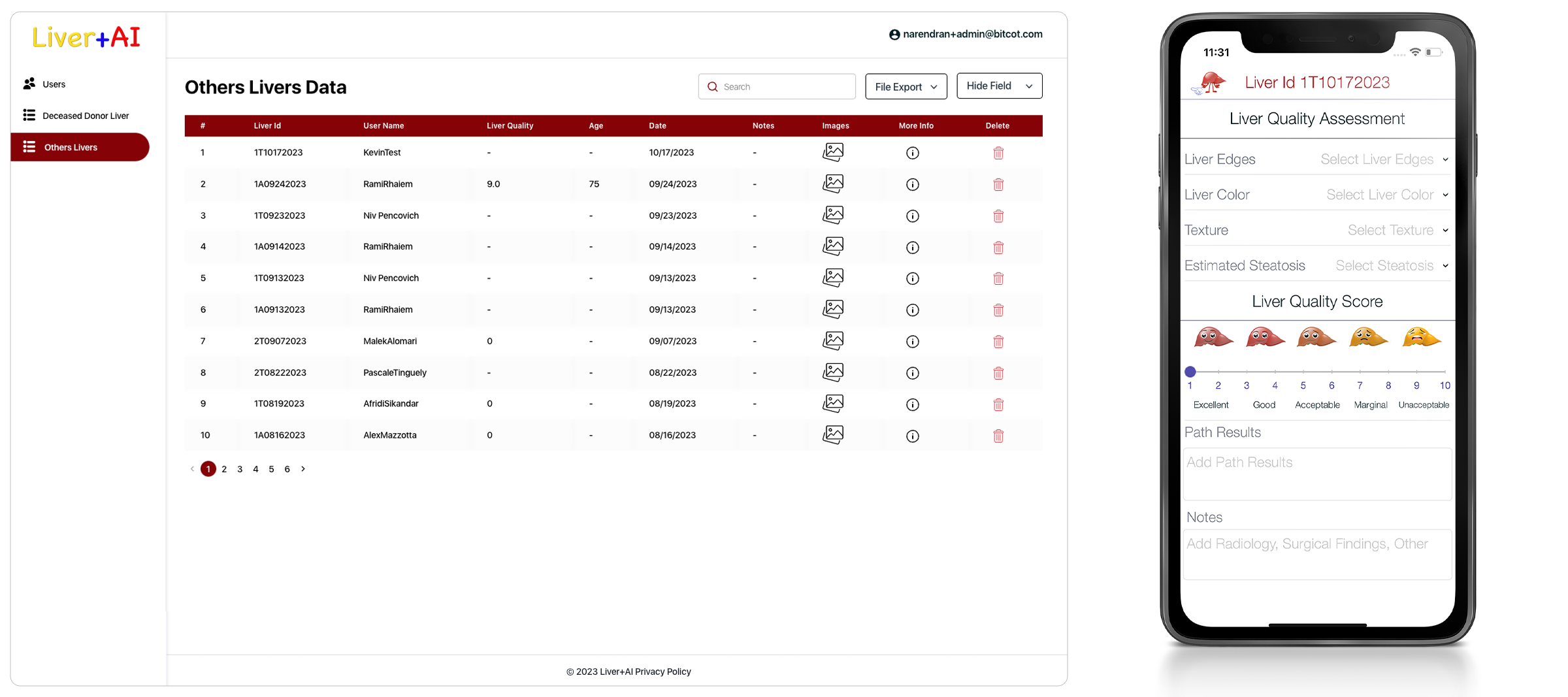Viewport: 1568px width, 697px height.
Task: Switch to the Others Livers section
Action: click(x=71, y=147)
